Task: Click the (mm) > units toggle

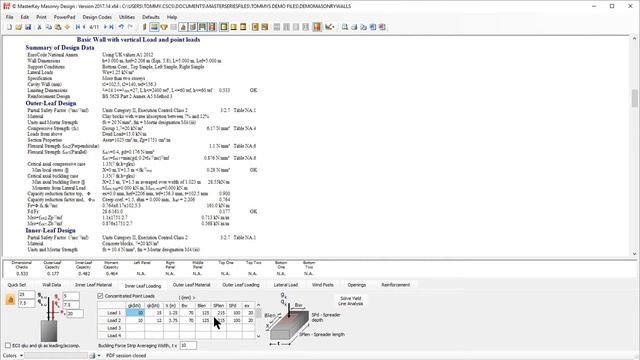Action: (x=187, y=298)
